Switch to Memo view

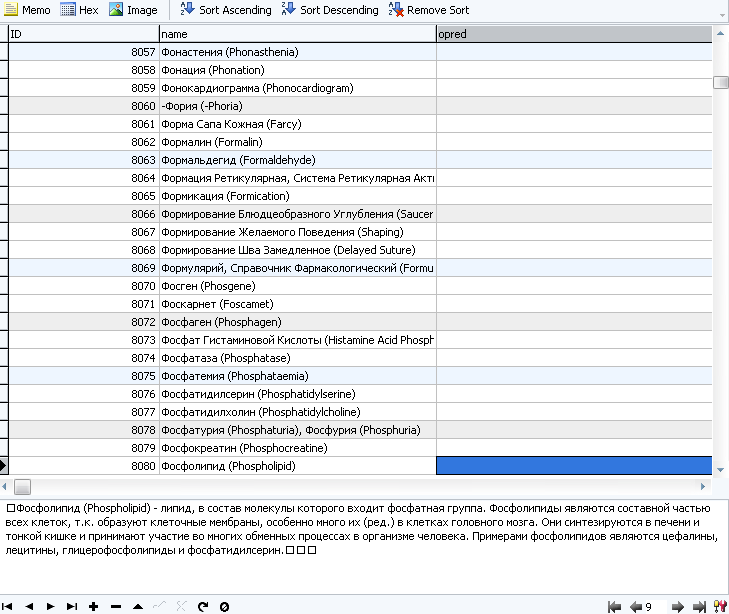click(x=27, y=10)
